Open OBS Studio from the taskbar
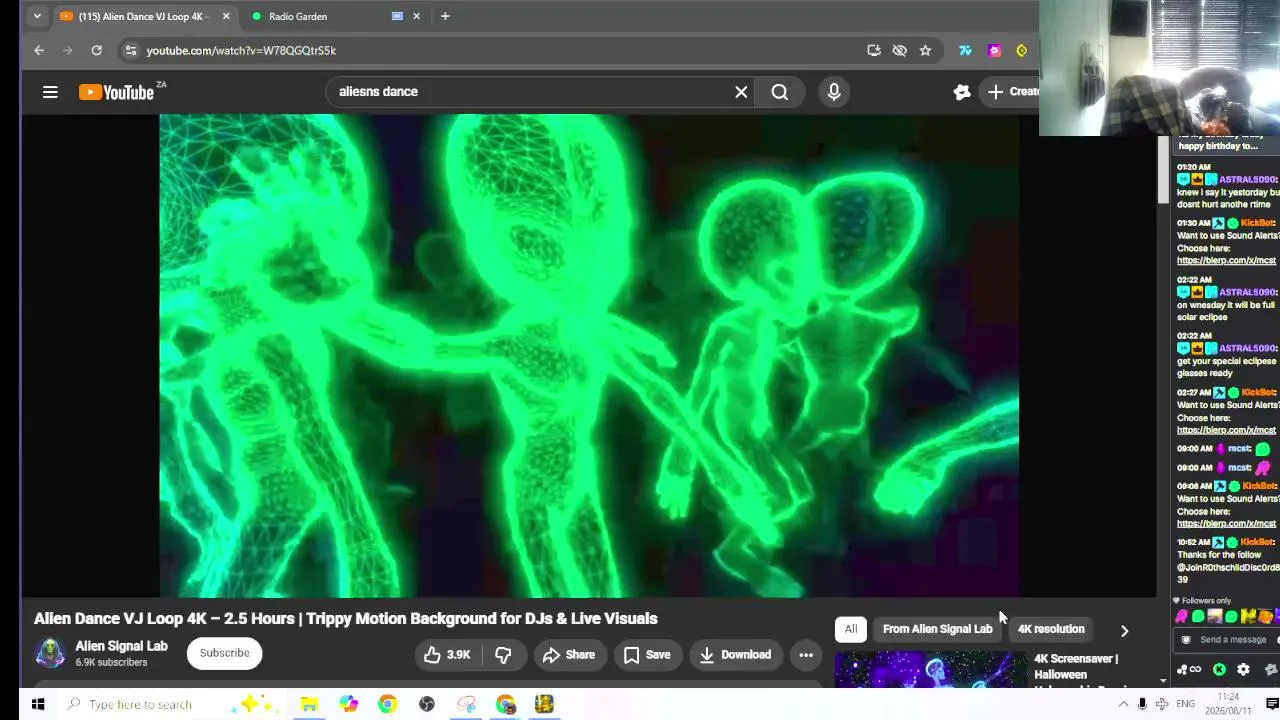The width and height of the screenshot is (1280, 720). point(427,704)
